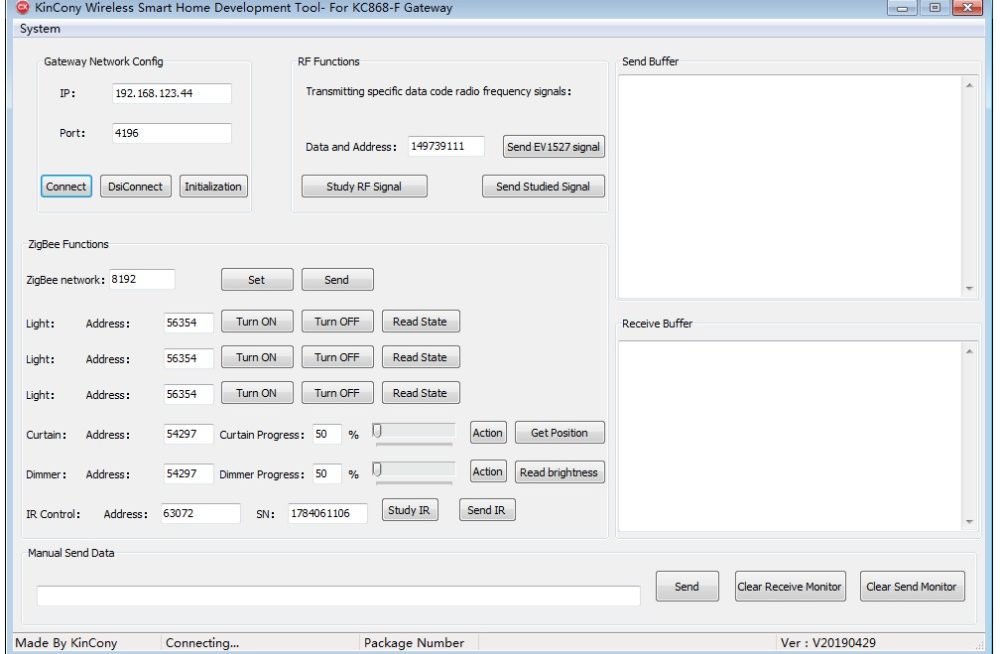Send the EV1527 signal

tap(553, 146)
